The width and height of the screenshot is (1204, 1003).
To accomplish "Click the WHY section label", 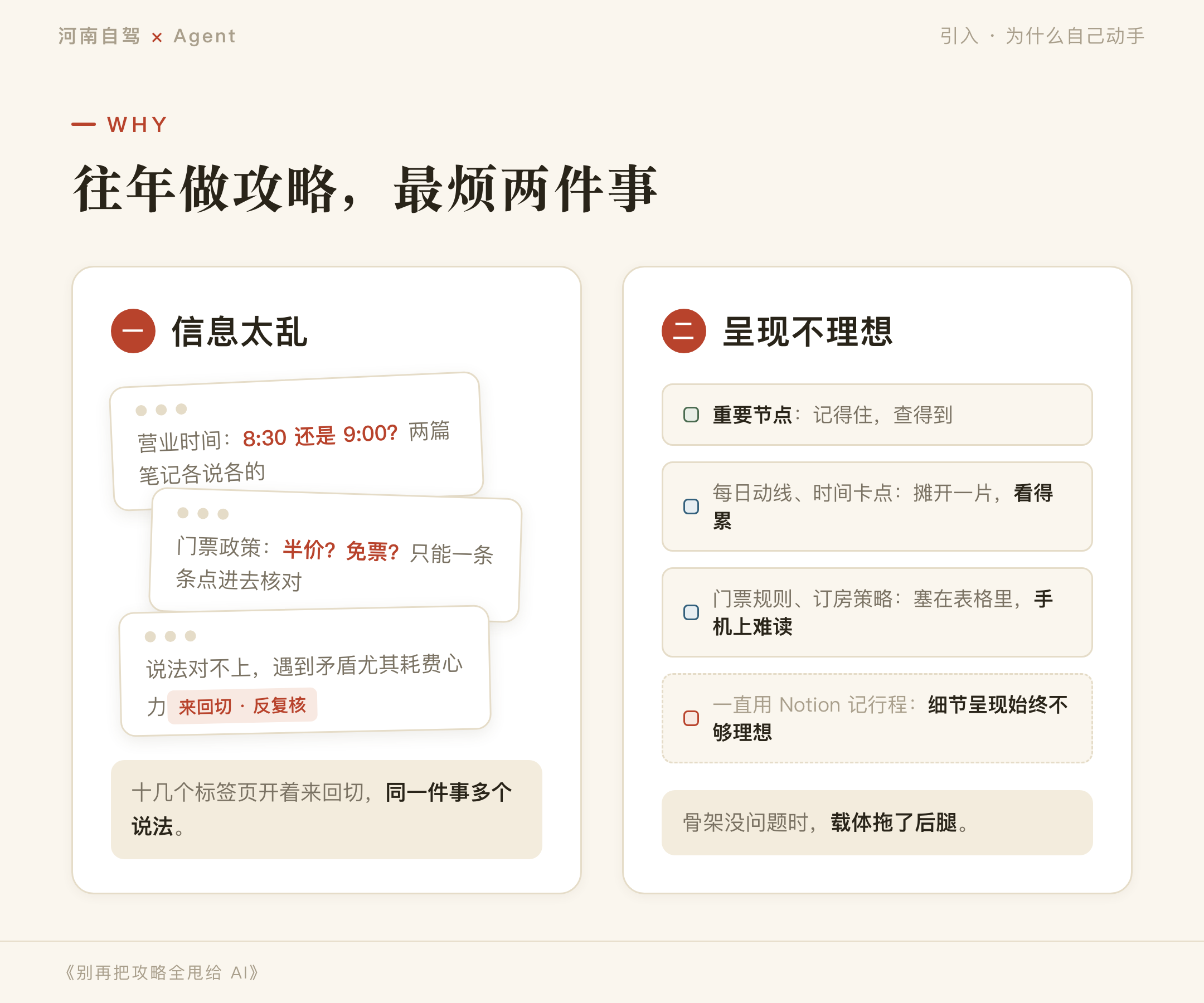I will click(138, 124).
